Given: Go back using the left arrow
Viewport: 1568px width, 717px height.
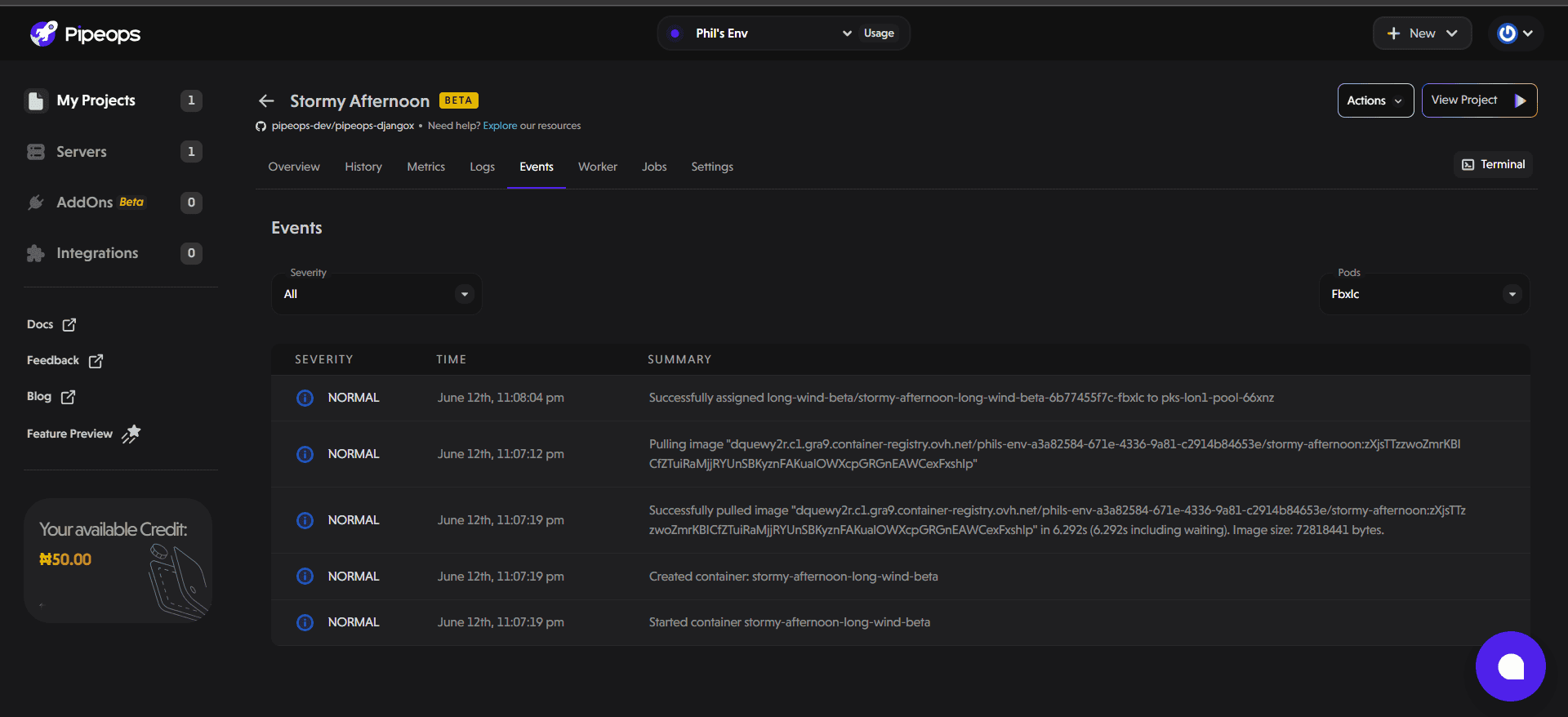Looking at the screenshot, I should (x=266, y=100).
